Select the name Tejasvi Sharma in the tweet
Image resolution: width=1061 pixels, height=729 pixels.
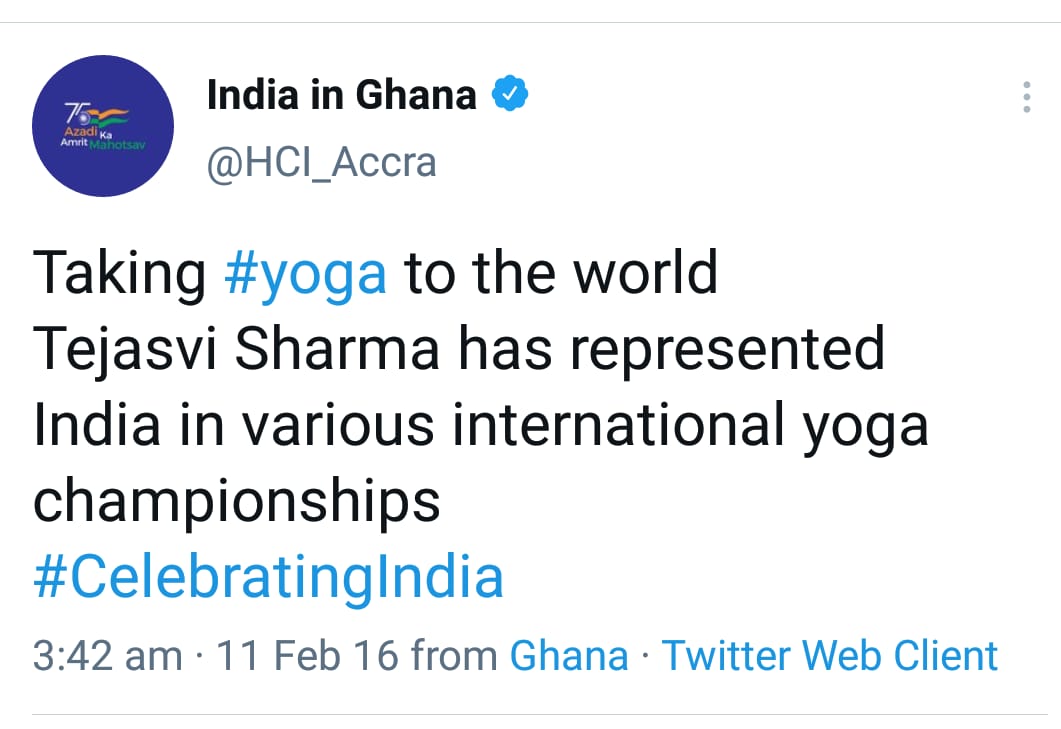236,350
